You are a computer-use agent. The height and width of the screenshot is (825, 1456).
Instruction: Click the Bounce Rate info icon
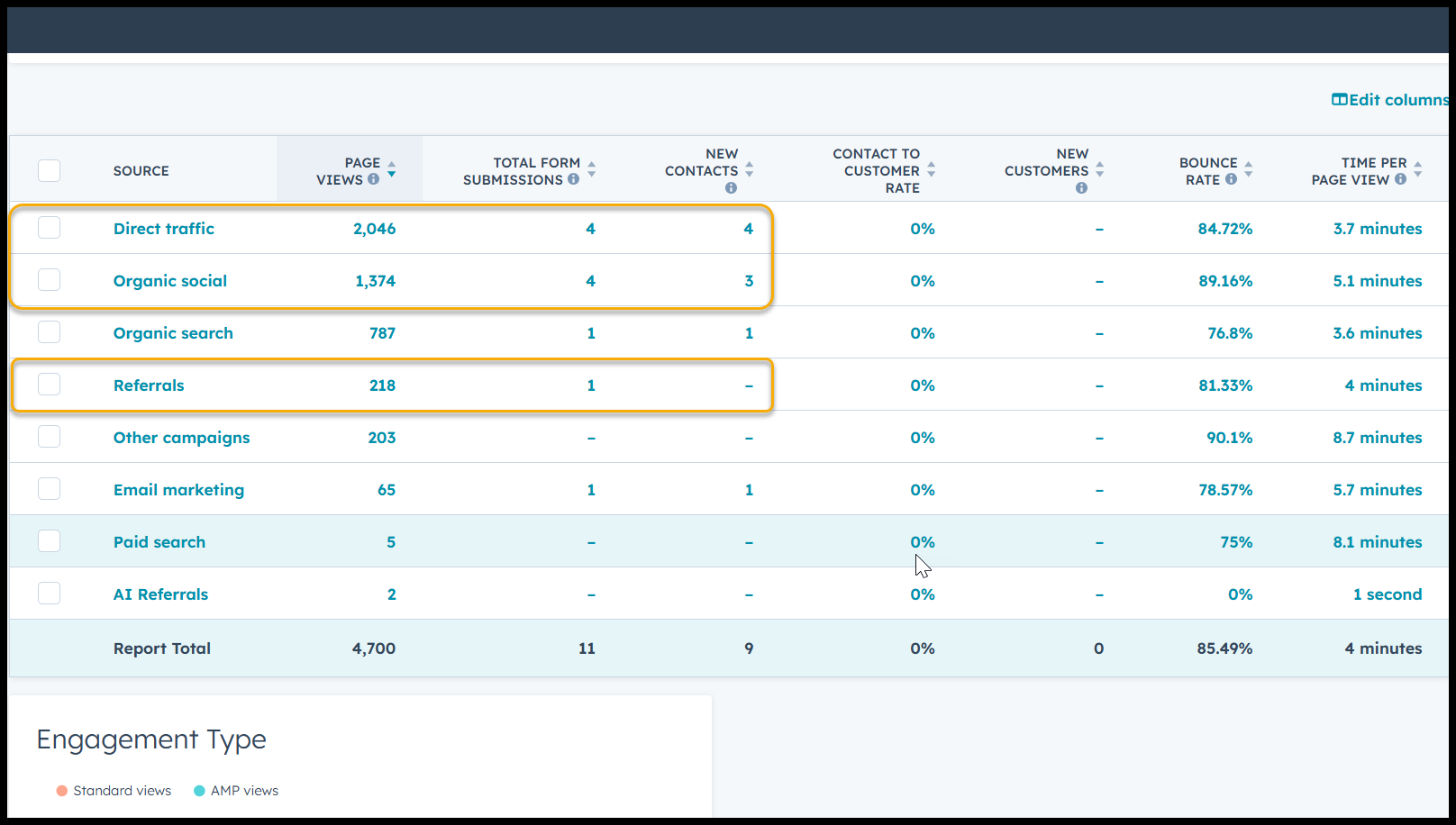point(1231,179)
